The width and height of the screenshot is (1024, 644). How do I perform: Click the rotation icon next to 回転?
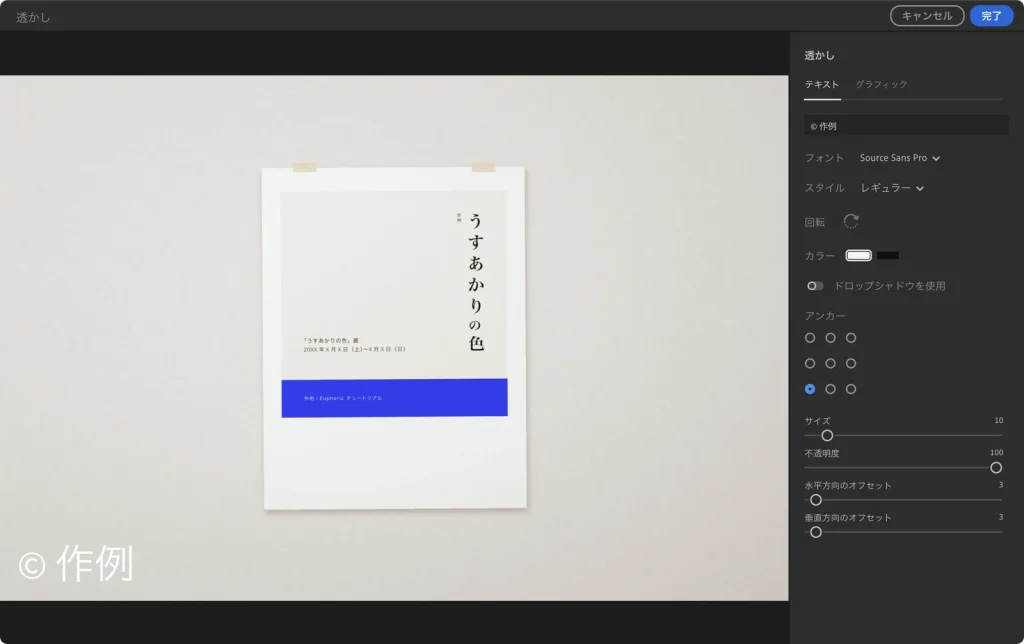pos(851,221)
